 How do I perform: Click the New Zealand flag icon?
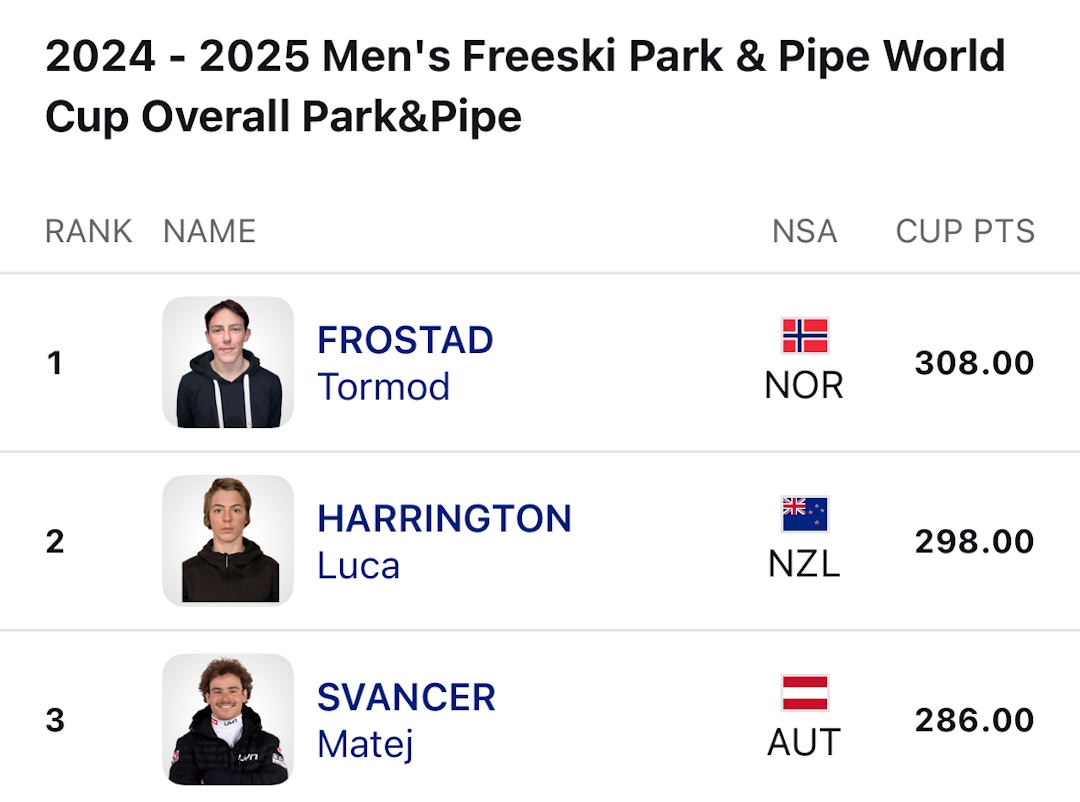click(805, 514)
